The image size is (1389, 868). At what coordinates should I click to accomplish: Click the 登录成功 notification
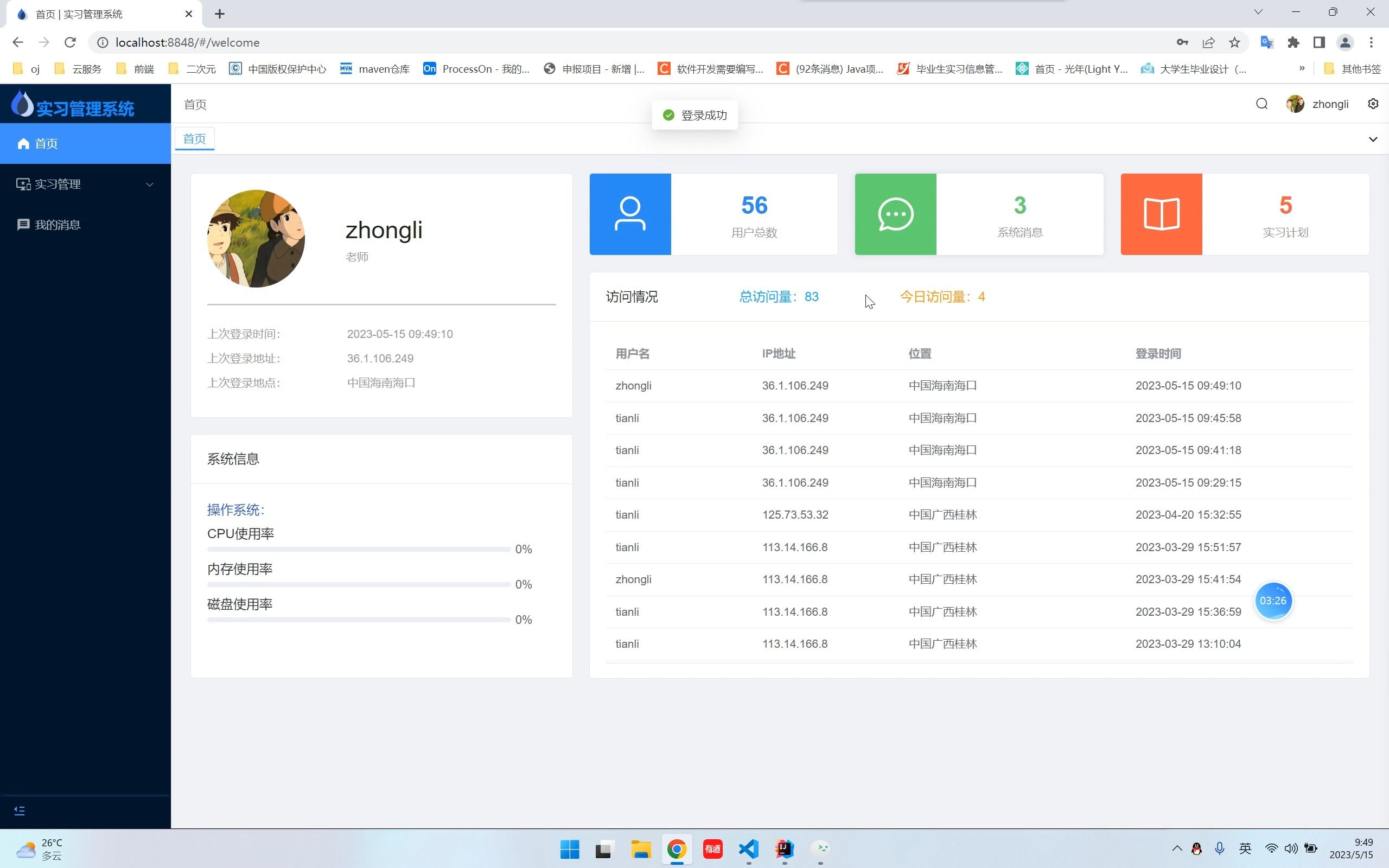(x=694, y=116)
